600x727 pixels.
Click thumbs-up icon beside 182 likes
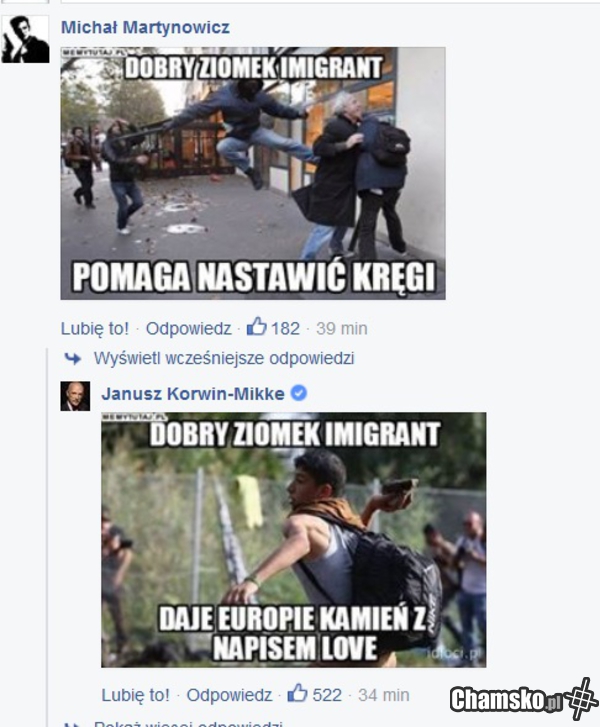click(256, 326)
